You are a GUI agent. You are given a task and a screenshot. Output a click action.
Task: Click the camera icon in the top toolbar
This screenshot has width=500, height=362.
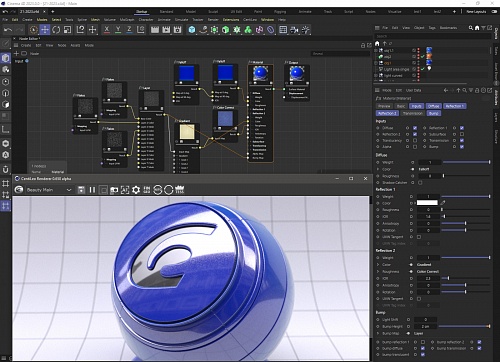click(x=294, y=30)
